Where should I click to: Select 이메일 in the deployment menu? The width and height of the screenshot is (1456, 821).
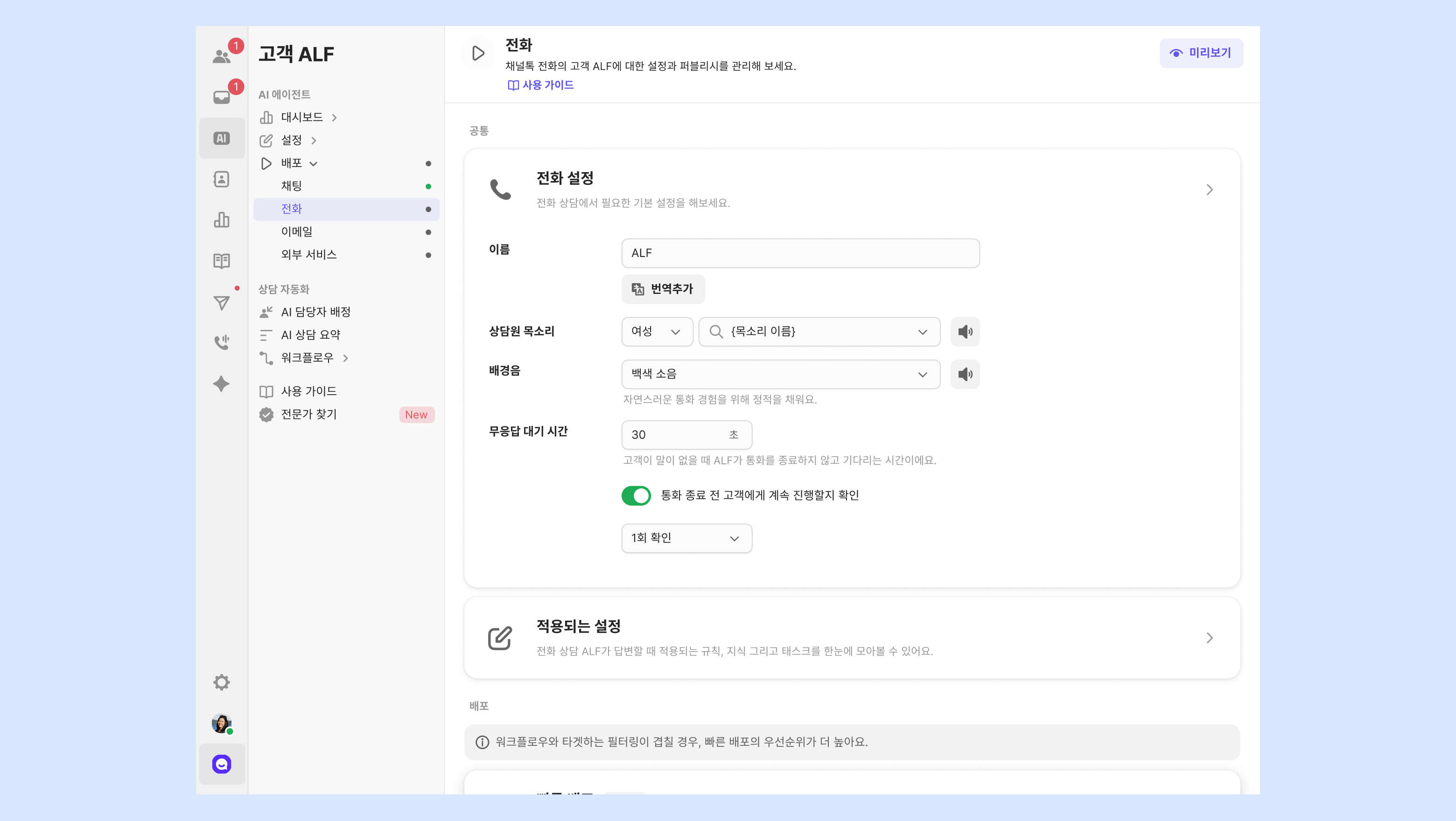pyautogui.click(x=297, y=232)
